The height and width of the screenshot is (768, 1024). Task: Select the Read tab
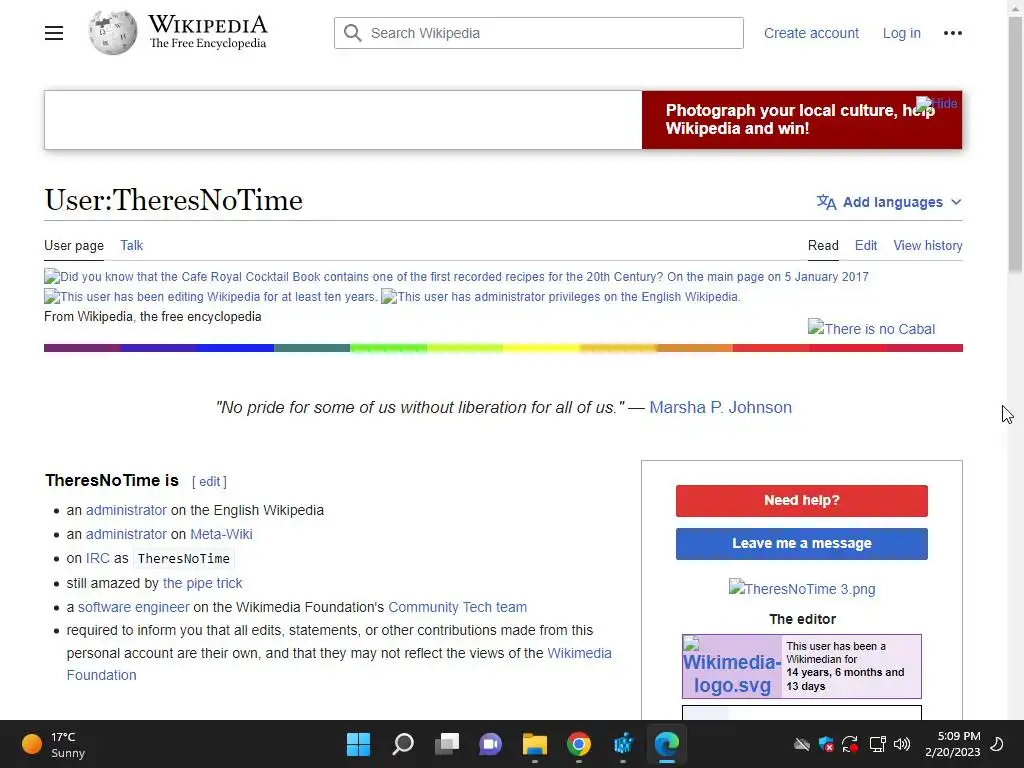click(823, 246)
